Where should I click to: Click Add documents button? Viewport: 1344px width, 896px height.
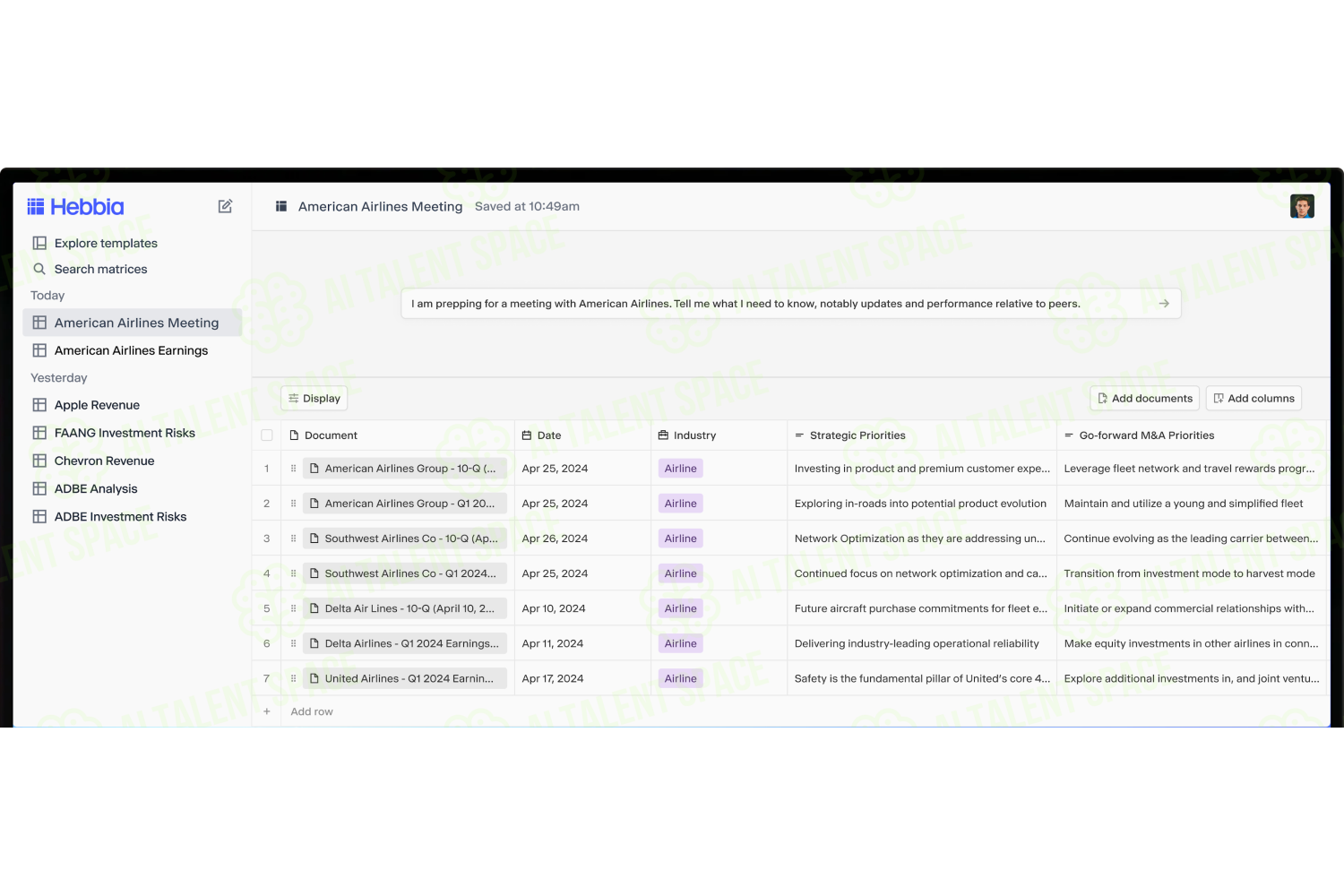click(x=1145, y=399)
